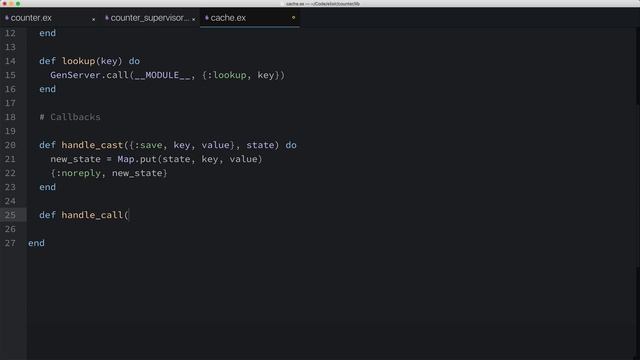Click 'Map.put' on line 21
The height and width of the screenshot is (360, 640).
point(137,159)
